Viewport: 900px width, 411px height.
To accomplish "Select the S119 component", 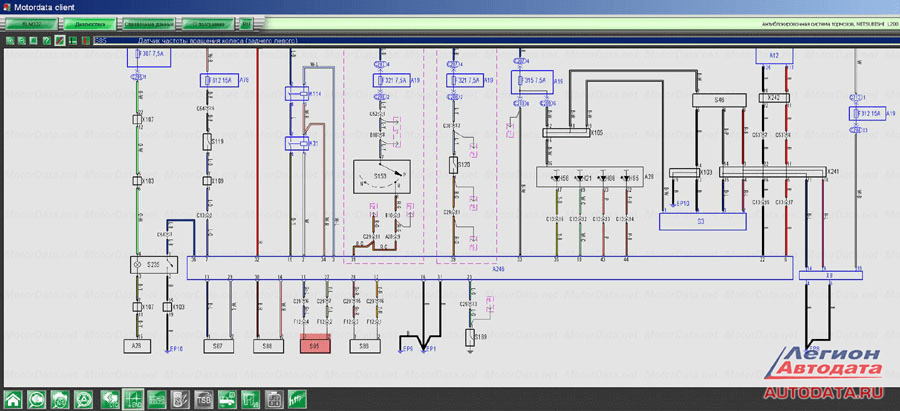I will coord(208,141).
